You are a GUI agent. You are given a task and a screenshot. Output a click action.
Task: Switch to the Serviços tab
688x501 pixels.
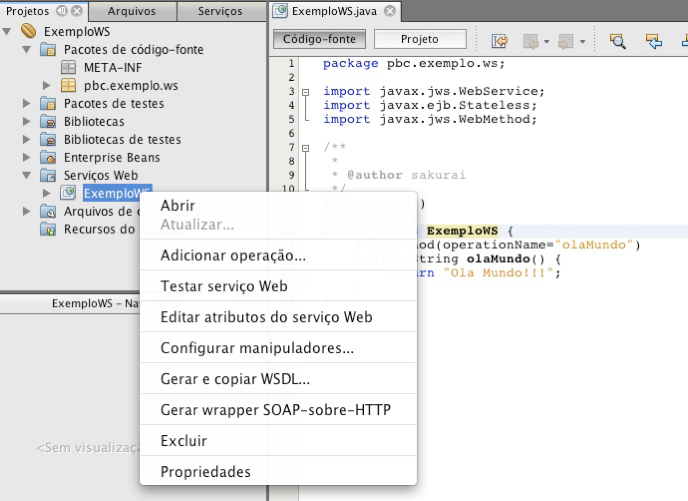[x=220, y=11]
